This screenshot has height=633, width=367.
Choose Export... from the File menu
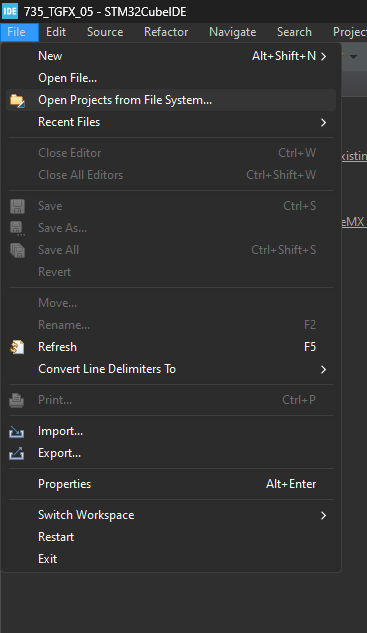point(171,453)
